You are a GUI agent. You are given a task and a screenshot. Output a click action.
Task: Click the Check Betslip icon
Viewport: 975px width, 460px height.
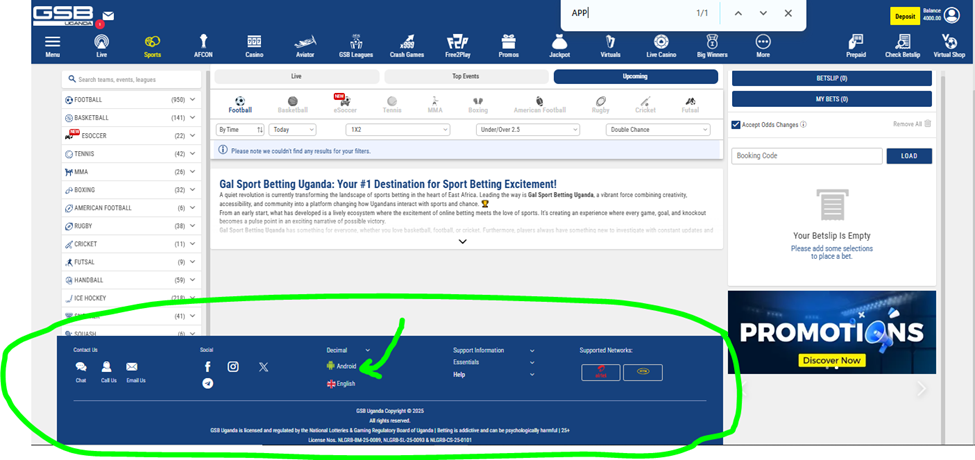(903, 42)
